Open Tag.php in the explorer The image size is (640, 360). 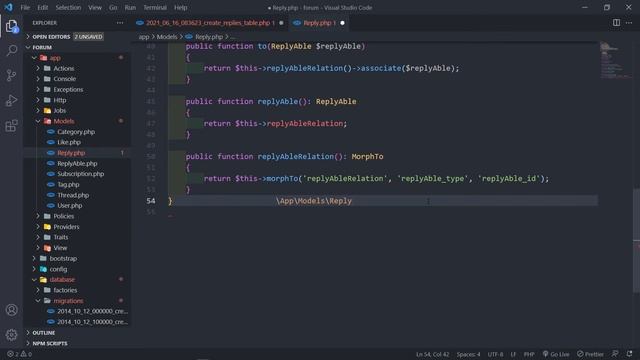(78, 184)
